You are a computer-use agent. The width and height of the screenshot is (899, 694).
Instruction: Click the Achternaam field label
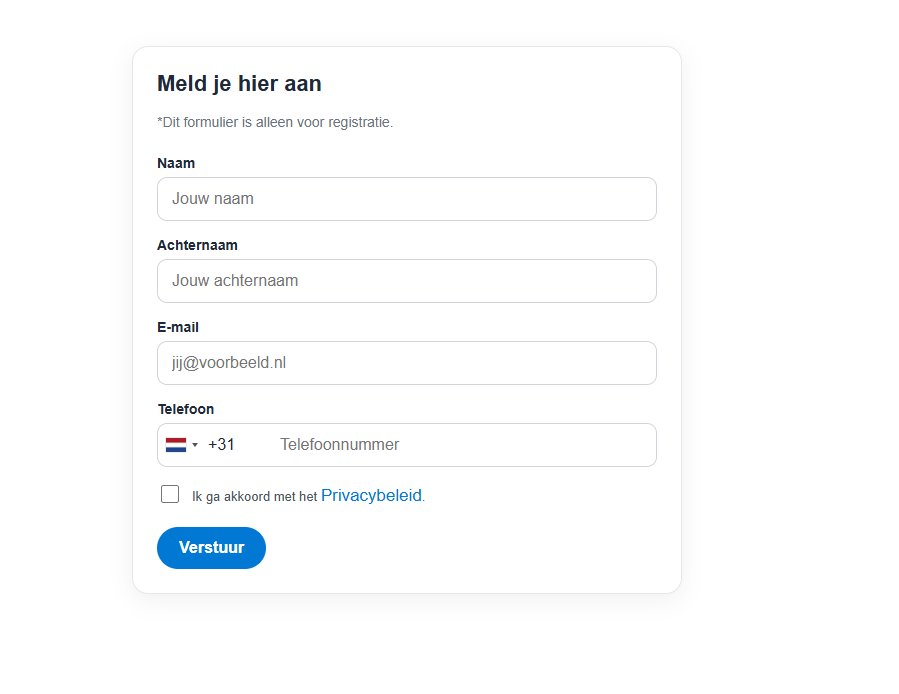pyautogui.click(x=197, y=245)
